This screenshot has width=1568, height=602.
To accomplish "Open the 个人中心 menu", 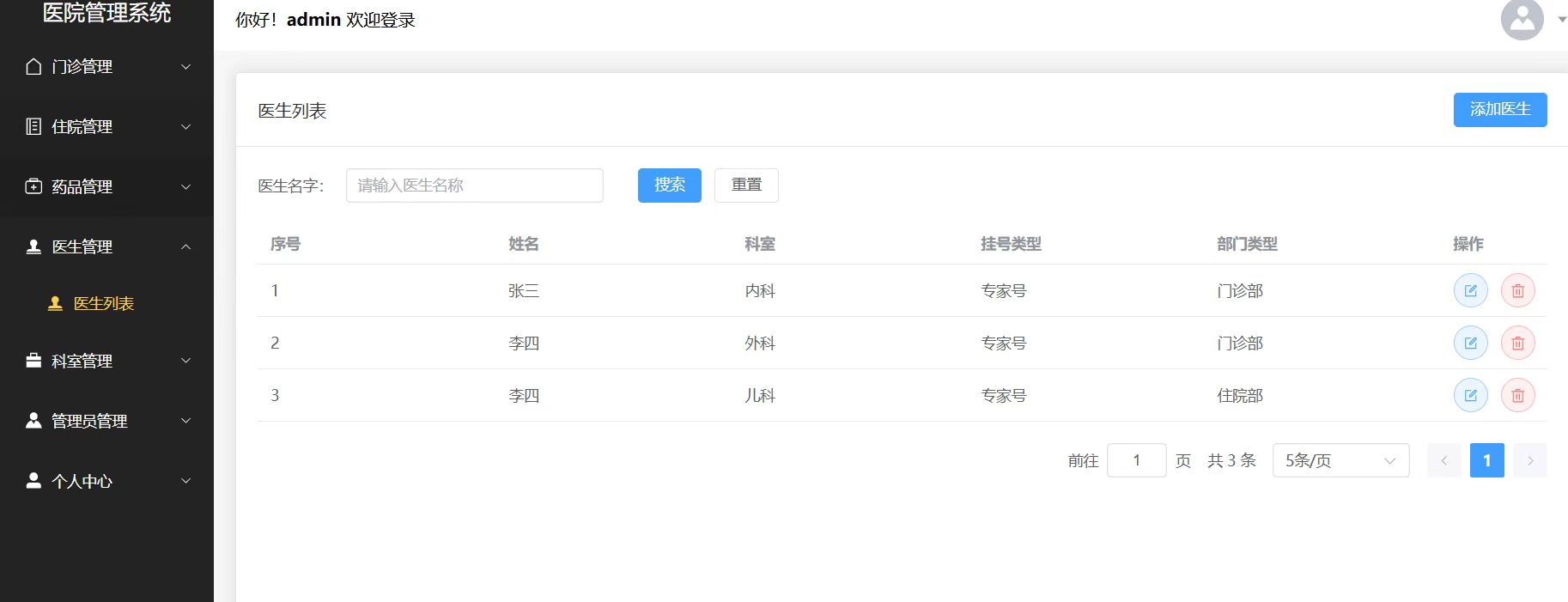I will (x=106, y=481).
